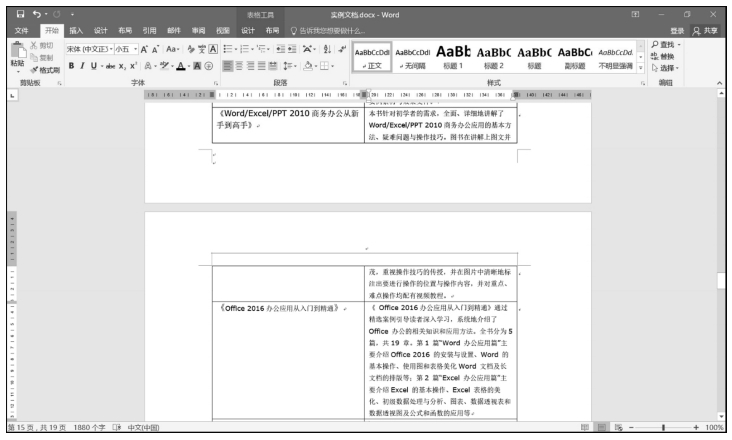This screenshot has width=732, height=440.
Task: Click the Show/Hide paragraph marks icon
Action: point(342,49)
